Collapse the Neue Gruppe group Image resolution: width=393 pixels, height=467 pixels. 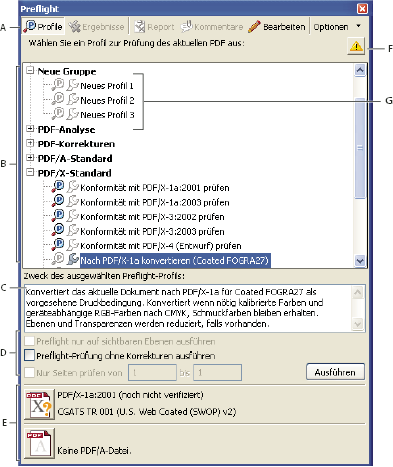coord(30,70)
